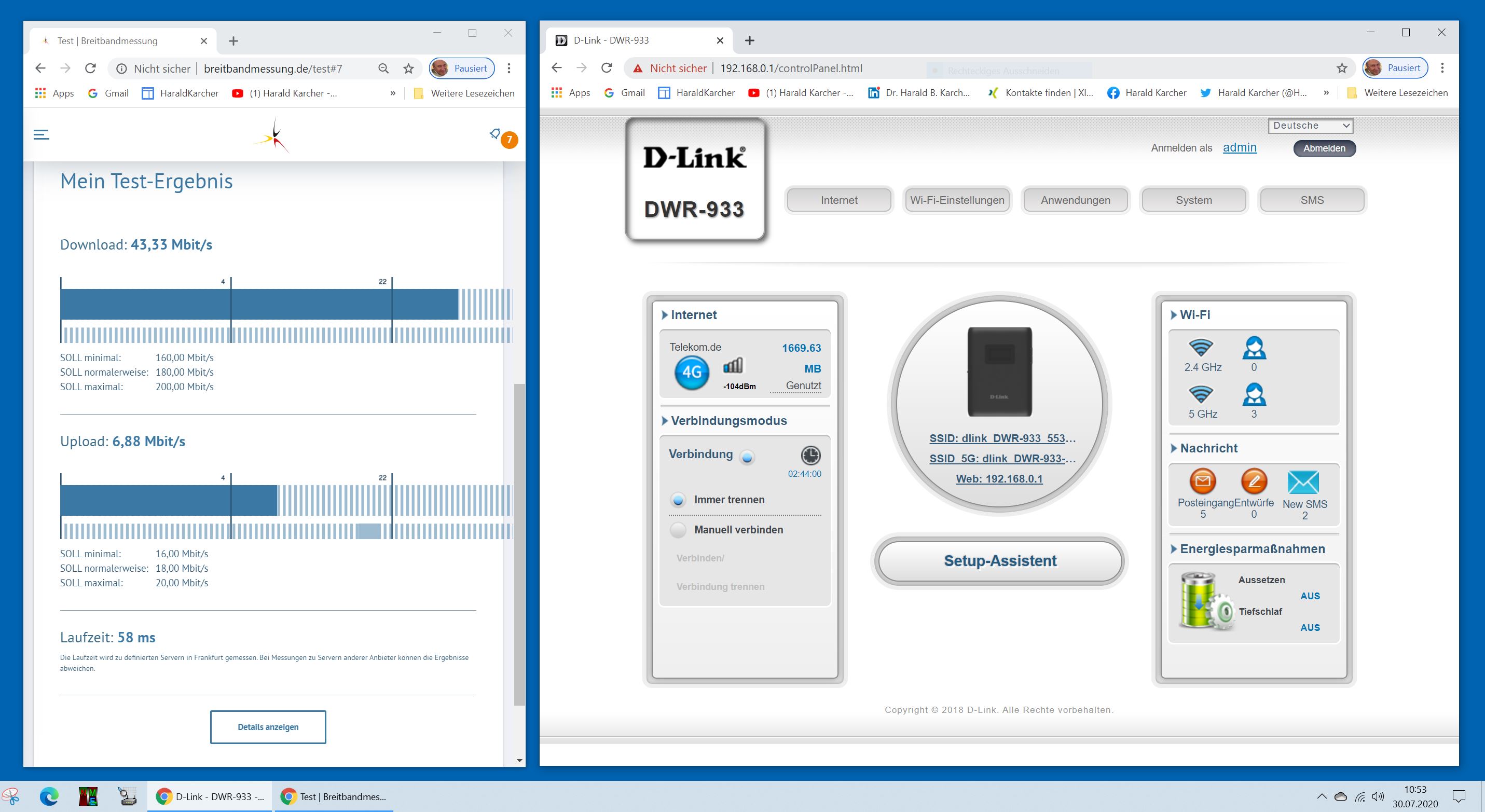
Task: Click the 4G network status icon
Action: point(691,371)
